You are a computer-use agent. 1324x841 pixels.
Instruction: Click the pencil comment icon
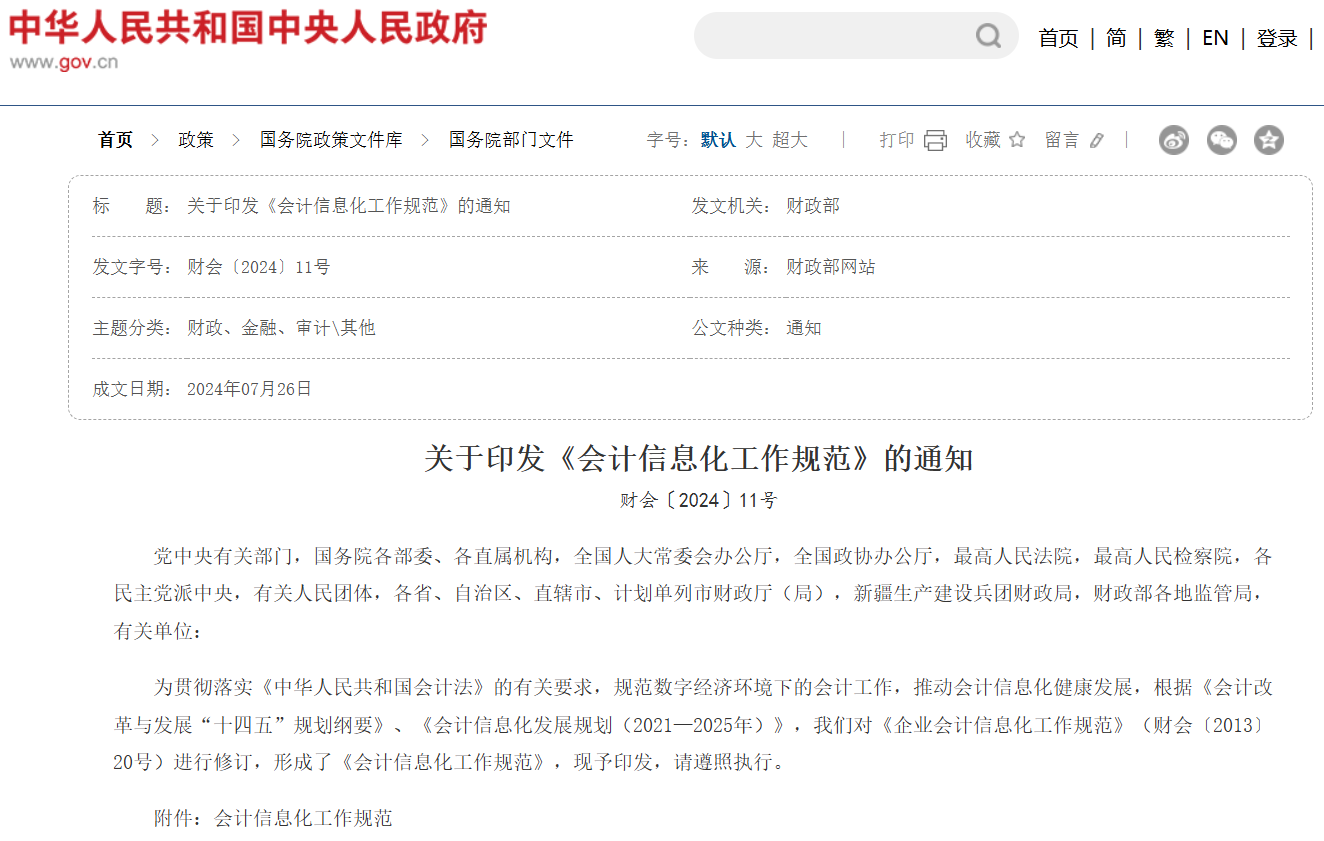(x=1097, y=140)
